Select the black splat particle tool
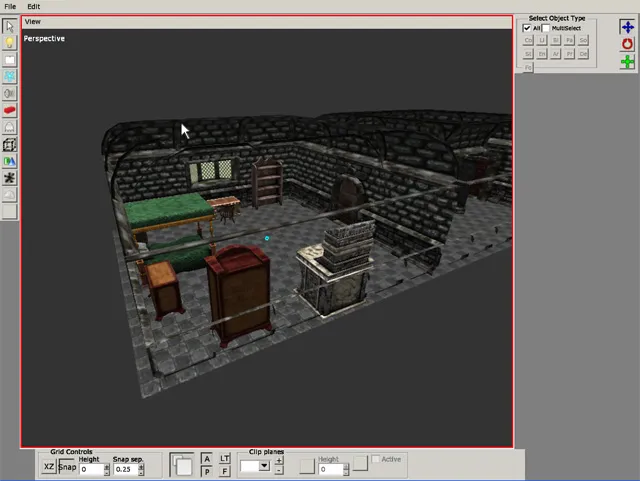The height and width of the screenshot is (481, 640). (x=9, y=178)
